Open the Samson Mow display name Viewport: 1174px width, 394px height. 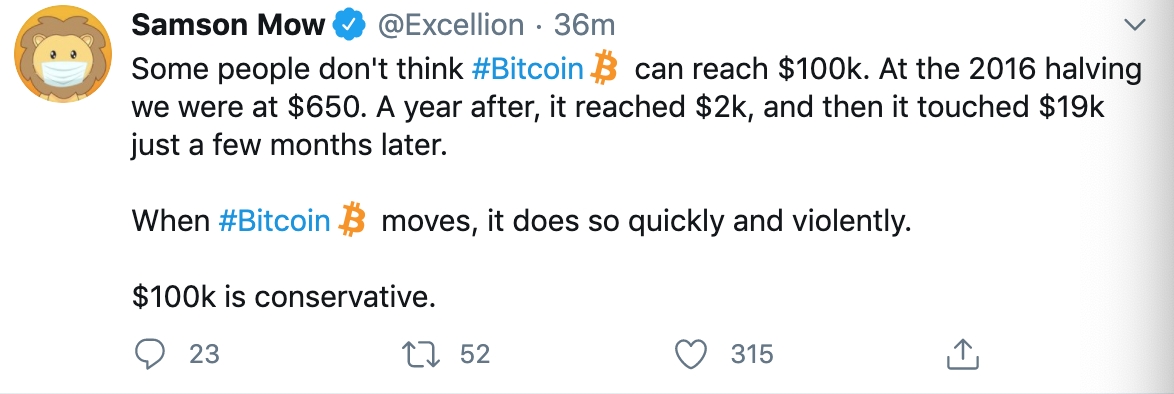(228, 26)
